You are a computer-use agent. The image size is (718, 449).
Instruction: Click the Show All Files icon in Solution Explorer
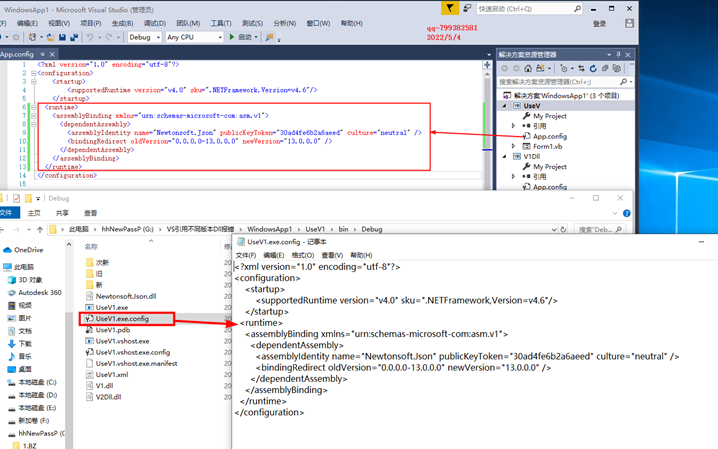click(x=617, y=68)
